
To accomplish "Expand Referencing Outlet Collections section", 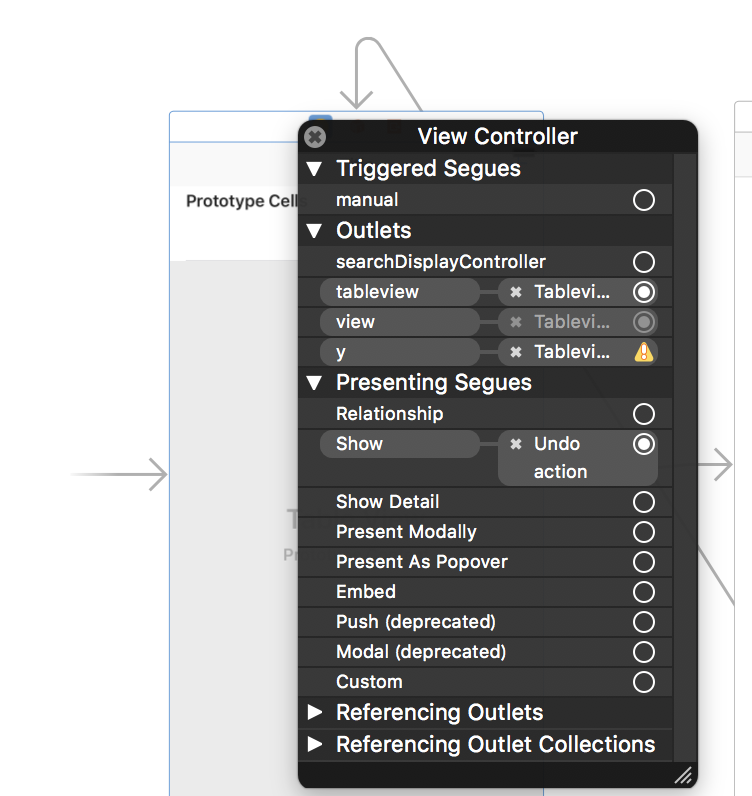I will (x=315, y=744).
